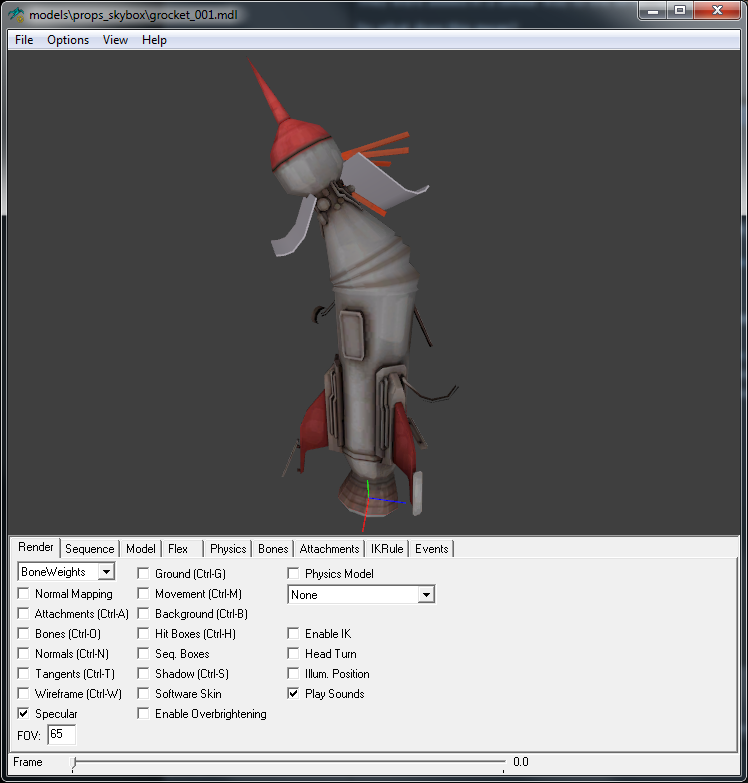Uncheck the Specular option
748x783 pixels.
click(x=23, y=714)
